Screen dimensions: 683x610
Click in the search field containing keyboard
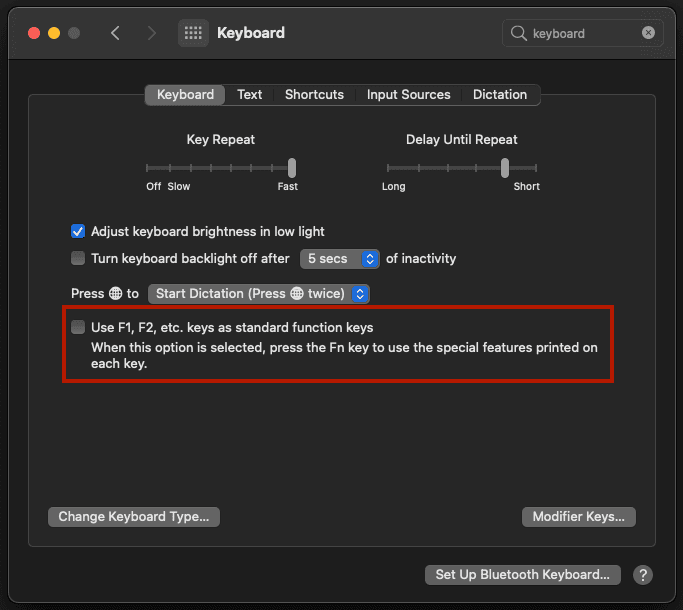click(582, 33)
